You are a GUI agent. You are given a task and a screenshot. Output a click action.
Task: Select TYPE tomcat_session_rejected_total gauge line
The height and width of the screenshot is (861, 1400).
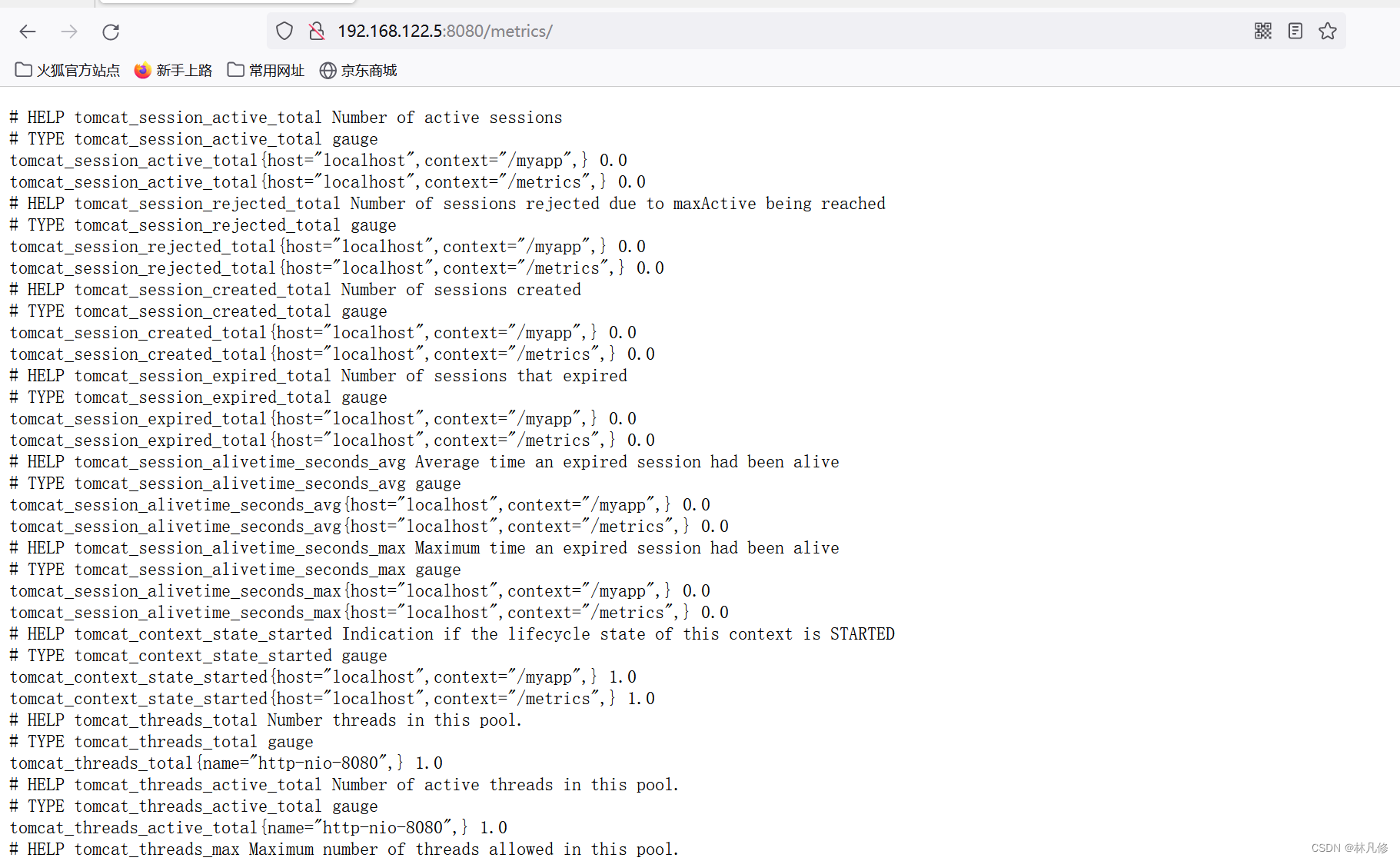tap(203, 225)
